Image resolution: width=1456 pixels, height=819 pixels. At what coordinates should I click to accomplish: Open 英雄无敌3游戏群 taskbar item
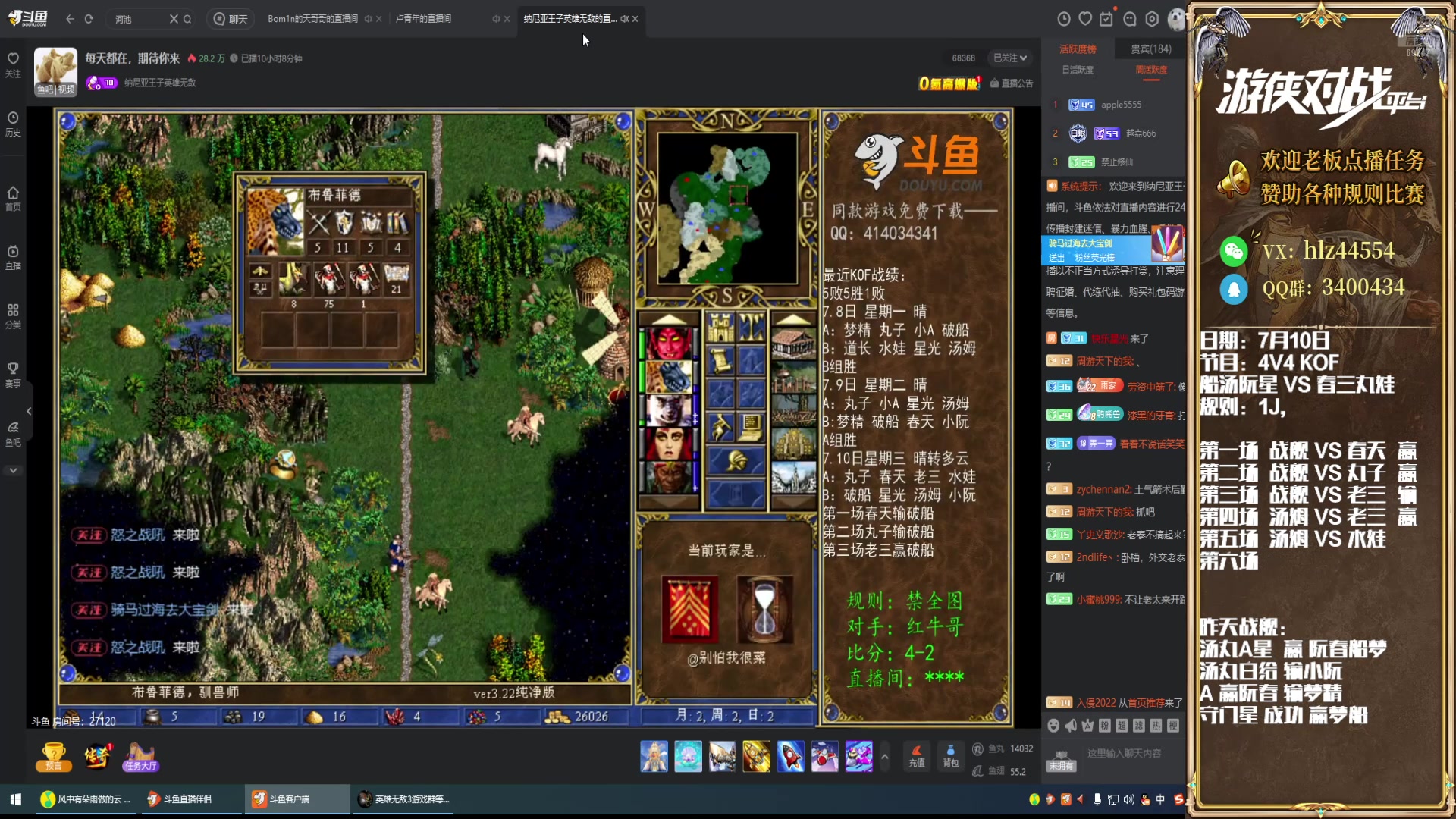(x=404, y=799)
